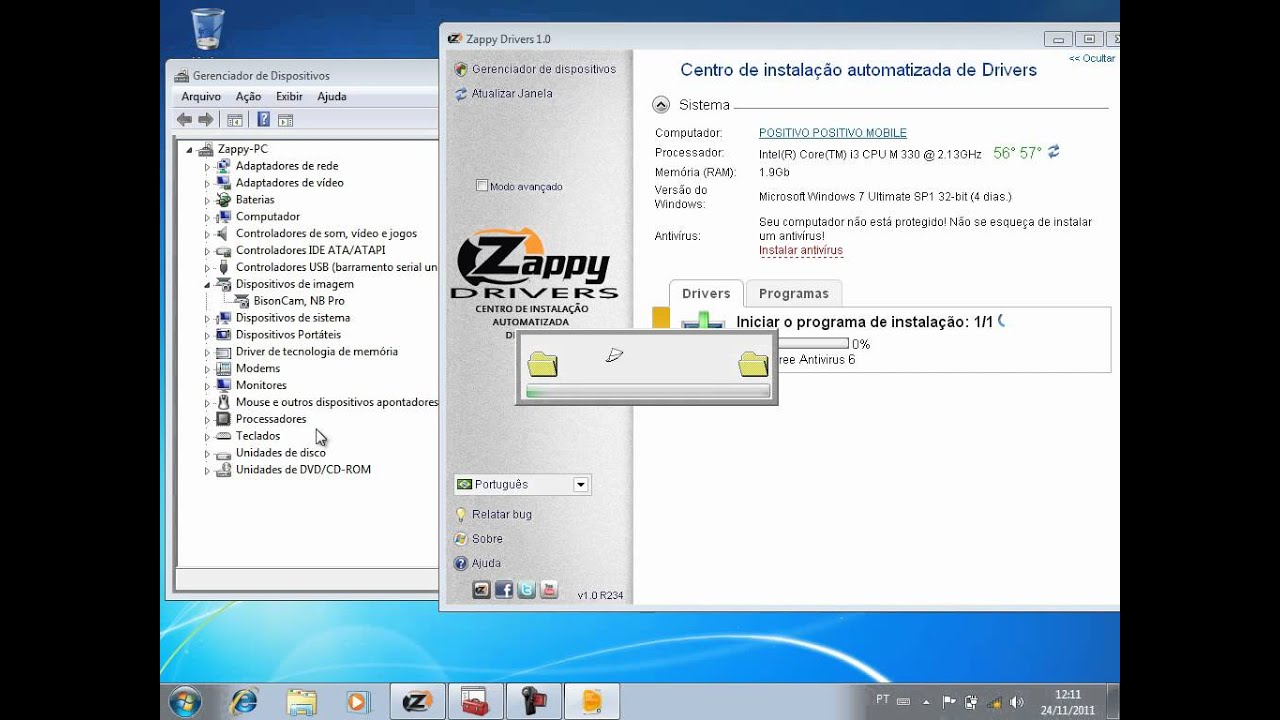Expand the Processadores tree node

click(208, 419)
